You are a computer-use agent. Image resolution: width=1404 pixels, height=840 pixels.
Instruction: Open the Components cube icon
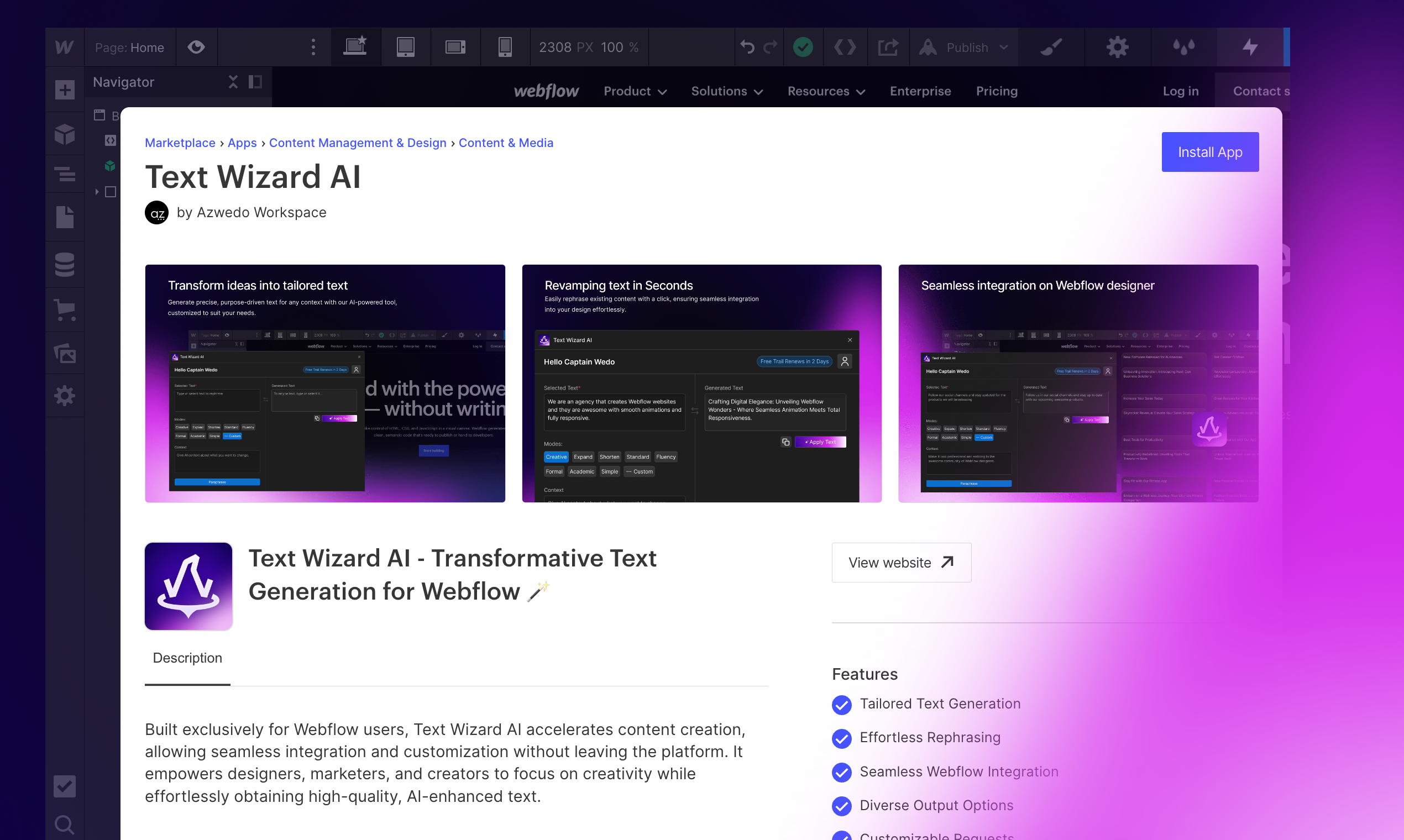point(65,134)
